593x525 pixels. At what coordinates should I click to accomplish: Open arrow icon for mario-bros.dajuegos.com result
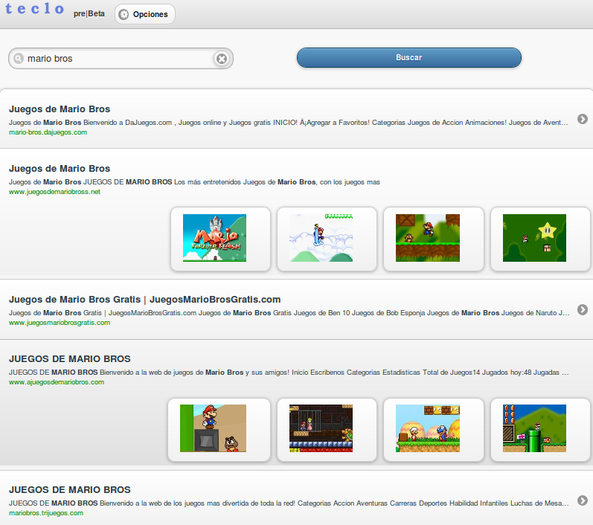click(582, 119)
